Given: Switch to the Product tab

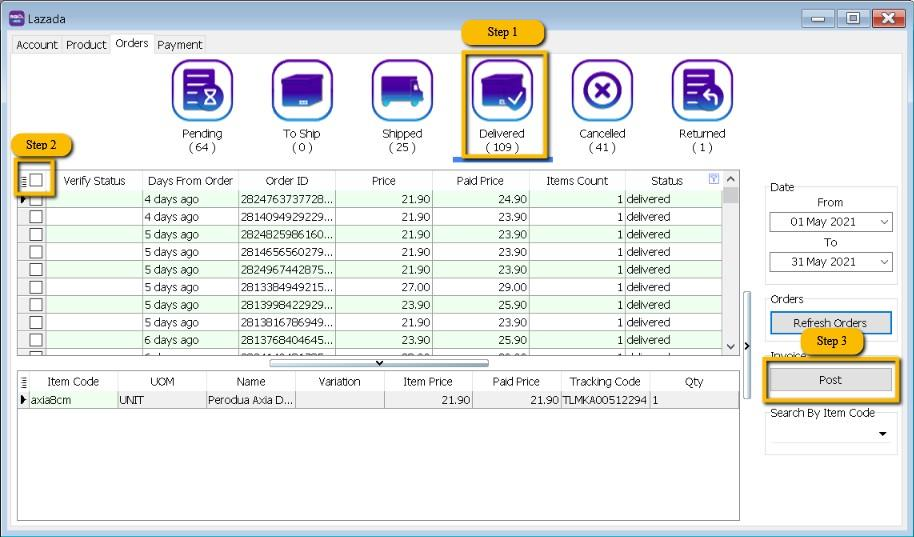Looking at the screenshot, I should point(86,45).
